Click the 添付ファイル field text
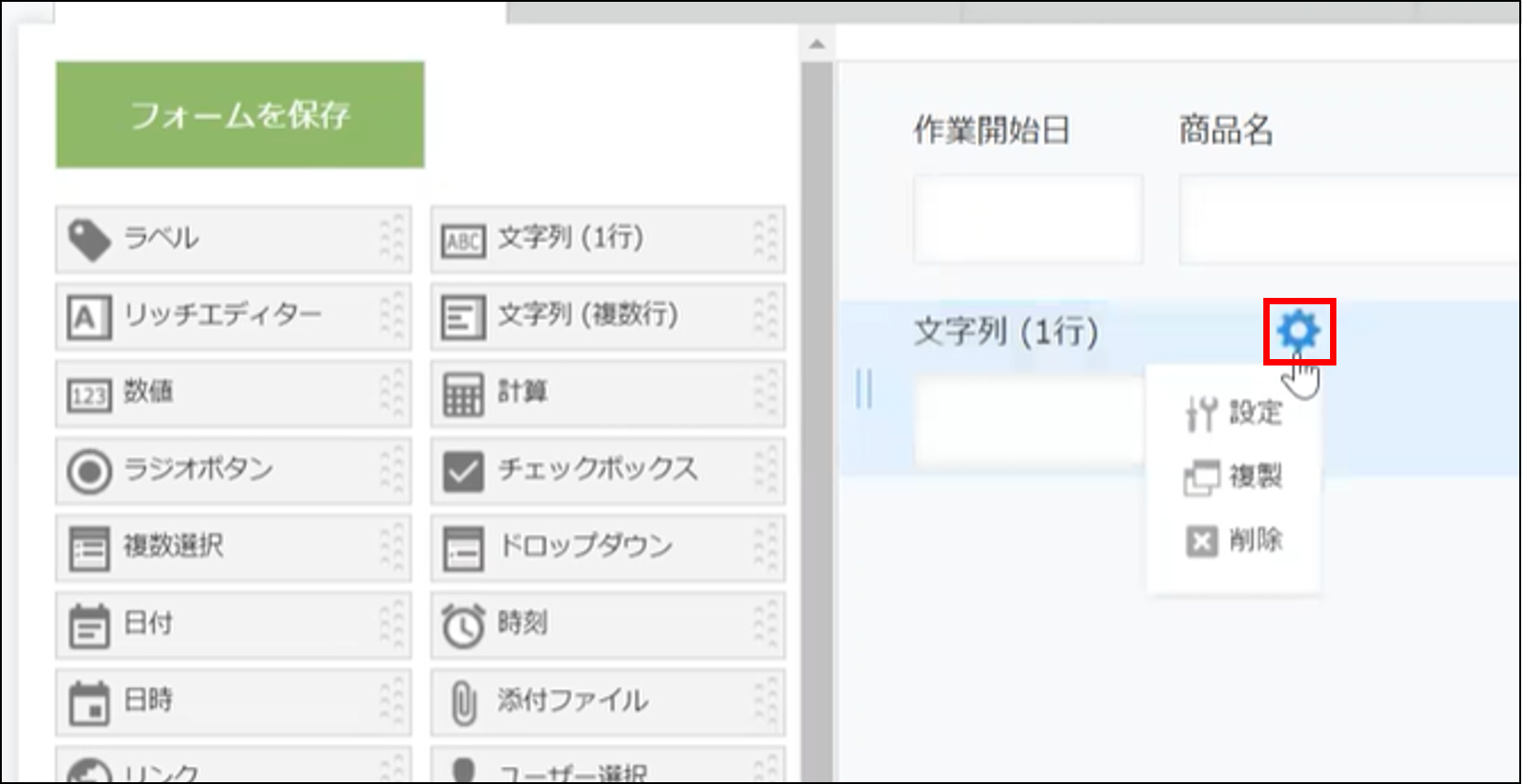The width and height of the screenshot is (1522, 784). point(573,700)
